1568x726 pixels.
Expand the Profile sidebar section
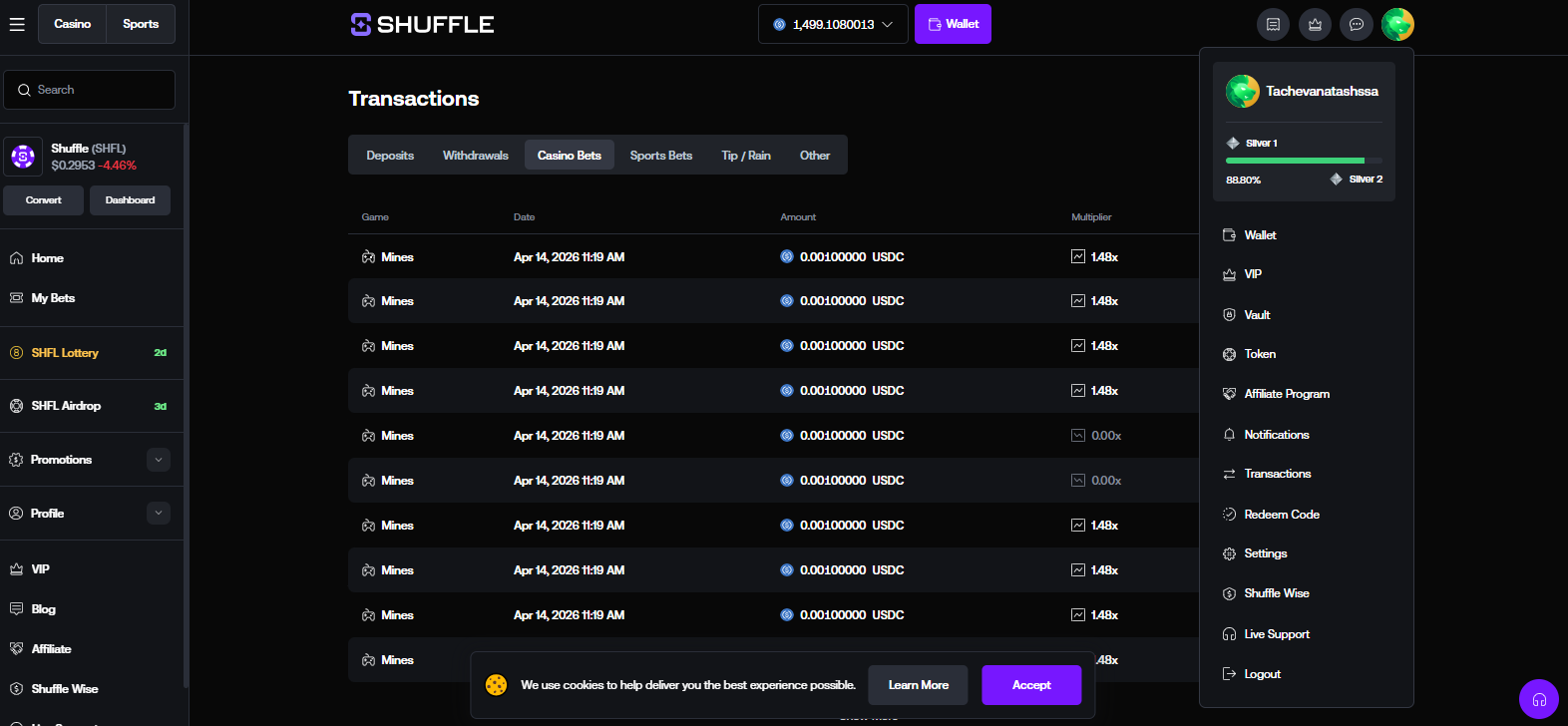click(x=159, y=514)
